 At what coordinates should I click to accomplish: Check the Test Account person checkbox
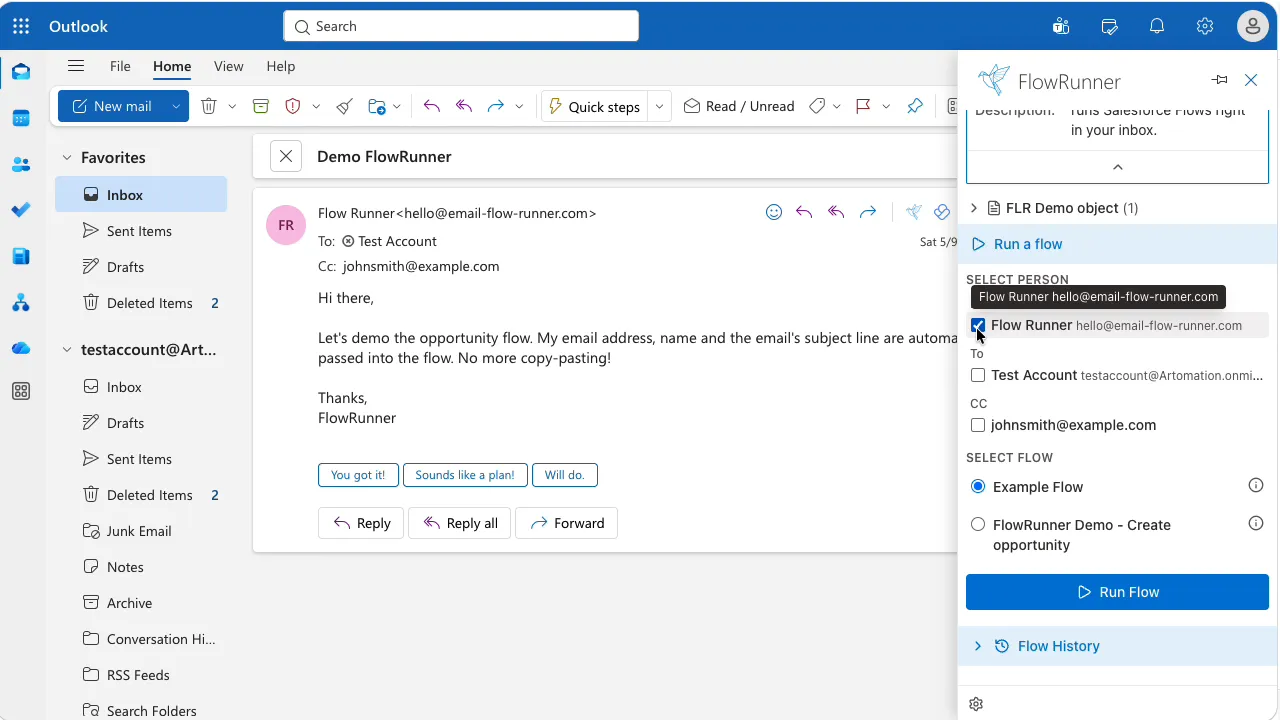coord(978,375)
